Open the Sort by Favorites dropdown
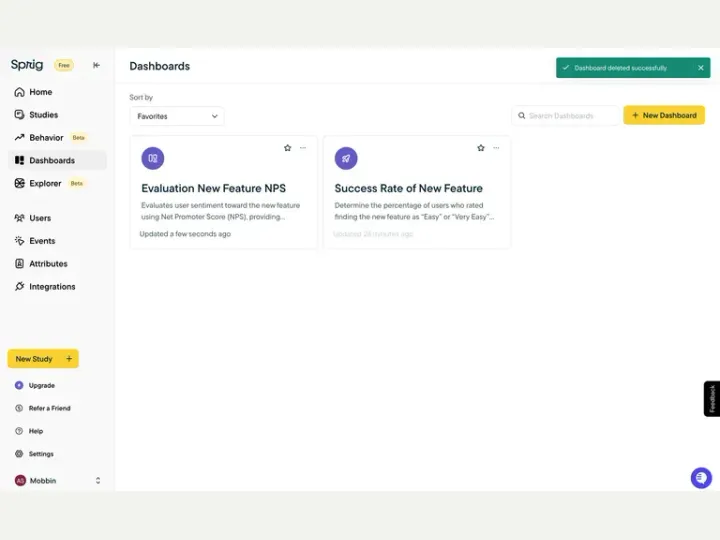The height and width of the screenshot is (540, 720). pos(177,116)
